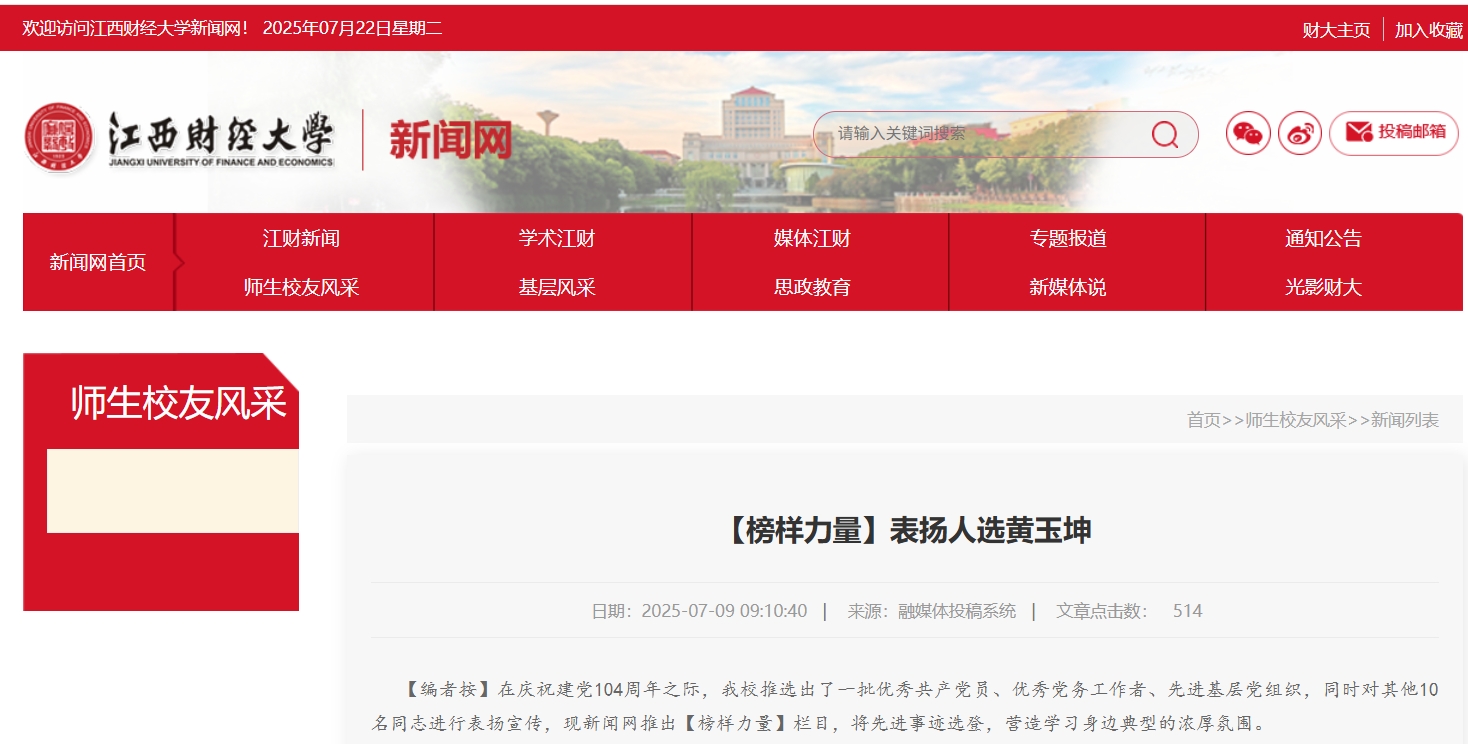Click the Jiangxi University round seal logo

(59, 137)
